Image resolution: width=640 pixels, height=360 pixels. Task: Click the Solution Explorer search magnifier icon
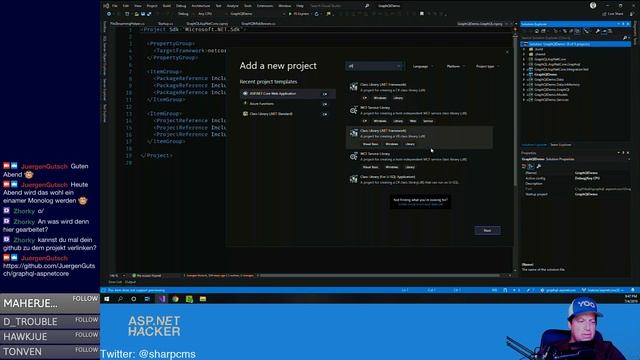pos(624,38)
